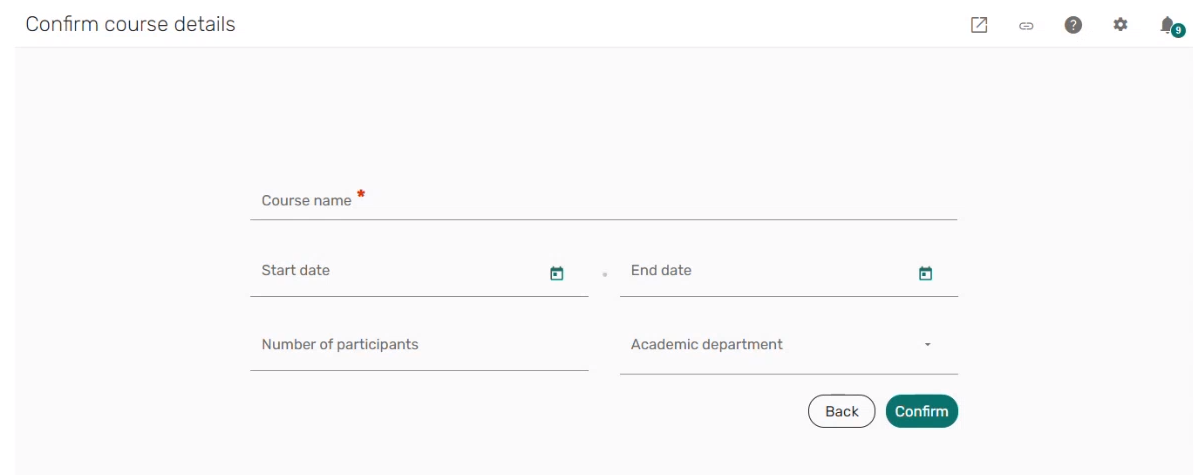Click the Course name label text
Image resolution: width=1194 pixels, height=475 pixels.
coord(306,201)
